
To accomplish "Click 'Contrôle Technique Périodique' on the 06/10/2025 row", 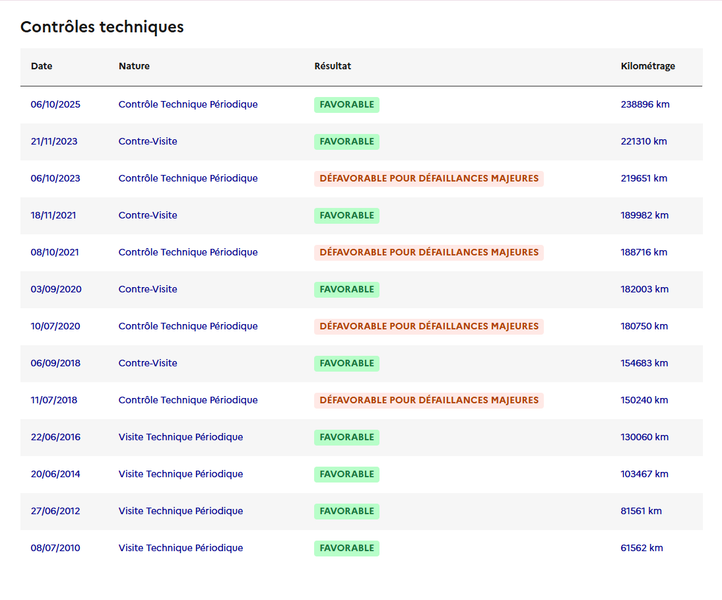I will 188,105.
